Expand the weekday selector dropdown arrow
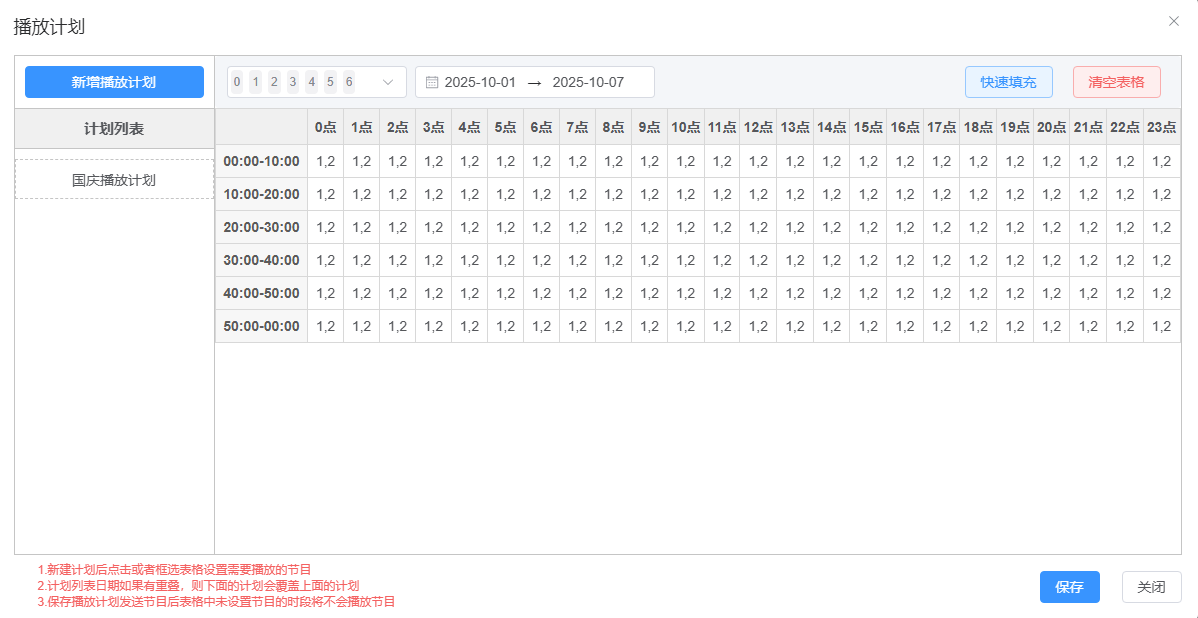 (x=389, y=82)
